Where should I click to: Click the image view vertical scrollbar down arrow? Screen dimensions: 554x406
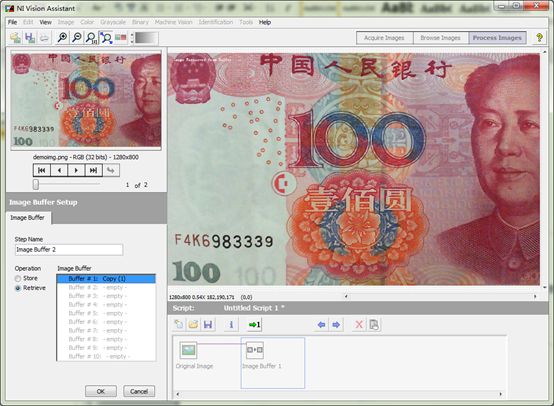(x=544, y=287)
